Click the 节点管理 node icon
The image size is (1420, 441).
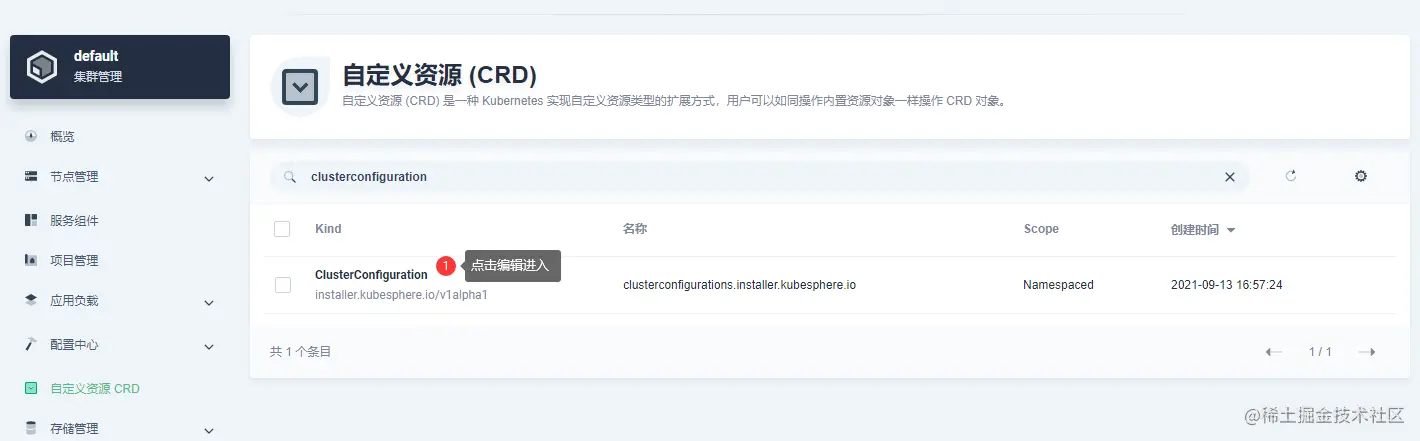(x=31, y=177)
